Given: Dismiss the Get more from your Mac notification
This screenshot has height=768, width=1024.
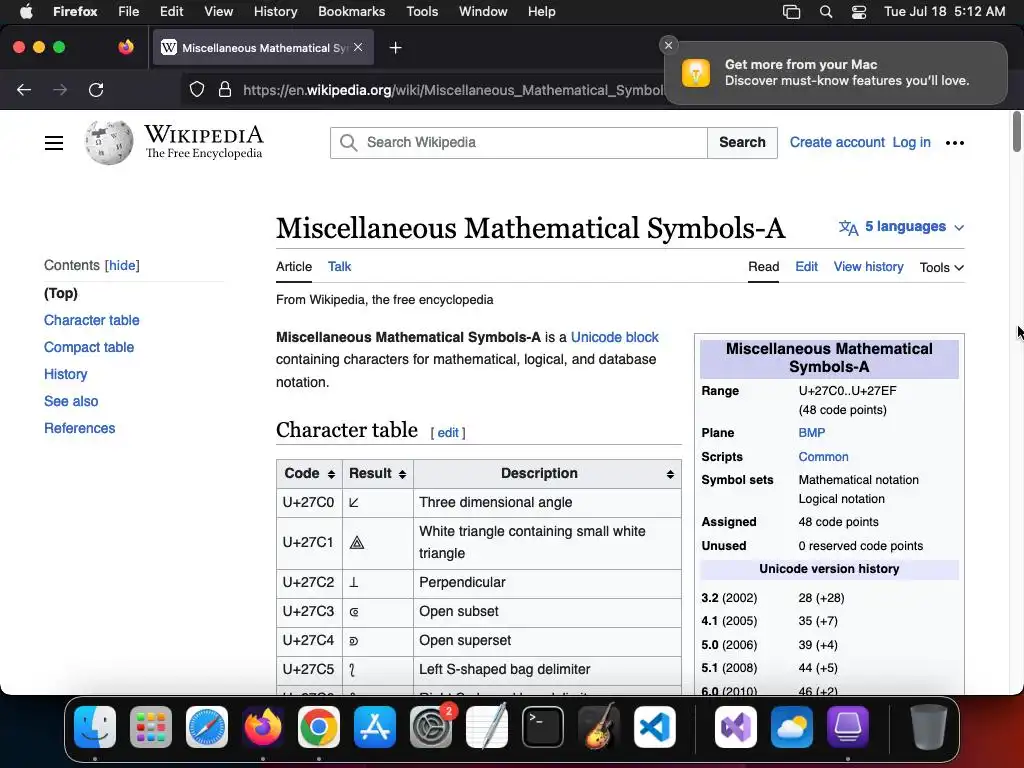Looking at the screenshot, I should (x=668, y=45).
